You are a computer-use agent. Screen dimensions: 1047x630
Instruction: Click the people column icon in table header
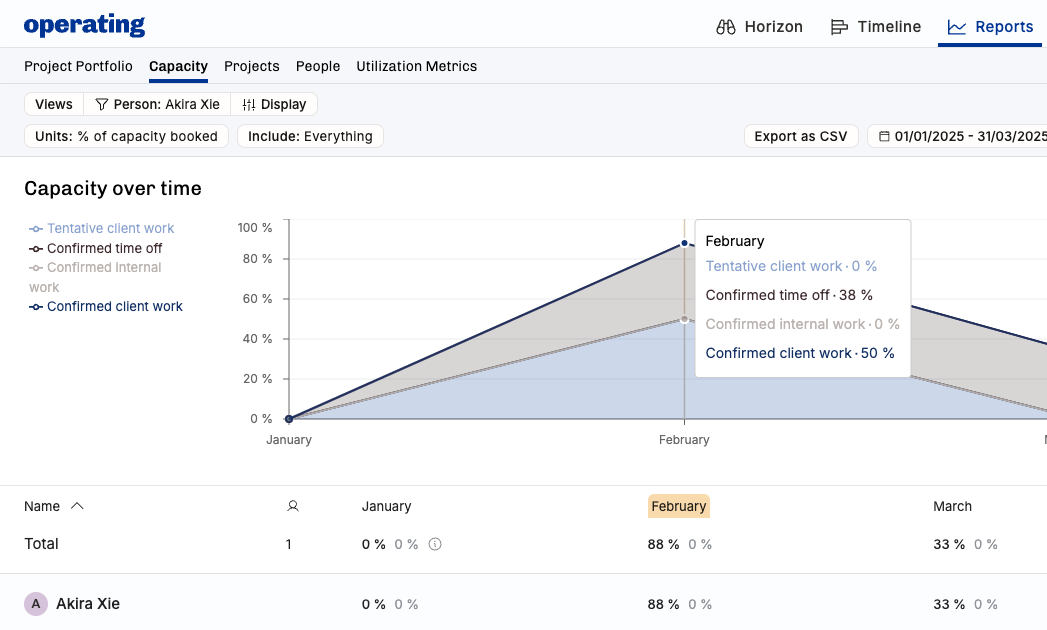coord(293,506)
